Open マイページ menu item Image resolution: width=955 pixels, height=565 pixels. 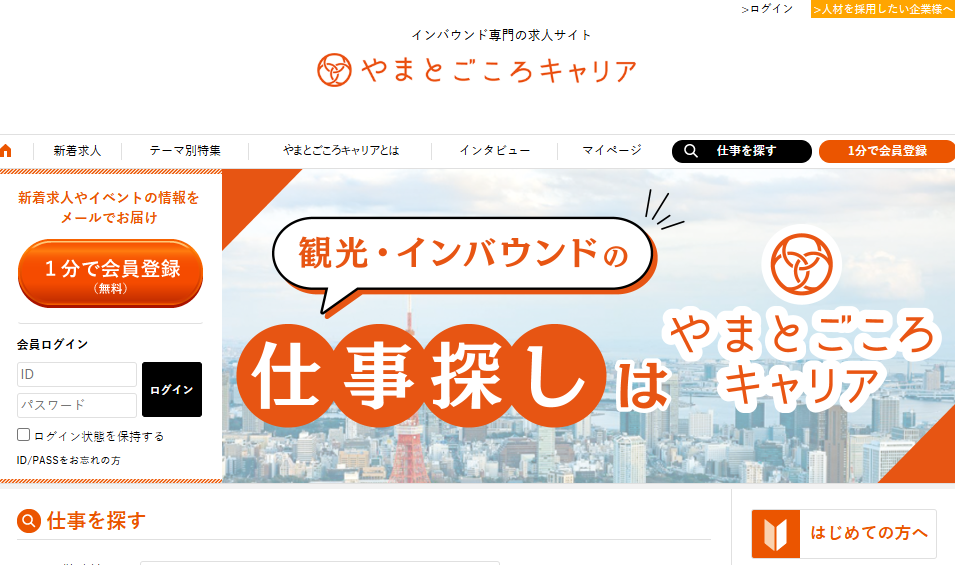click(x=612, y=150)
